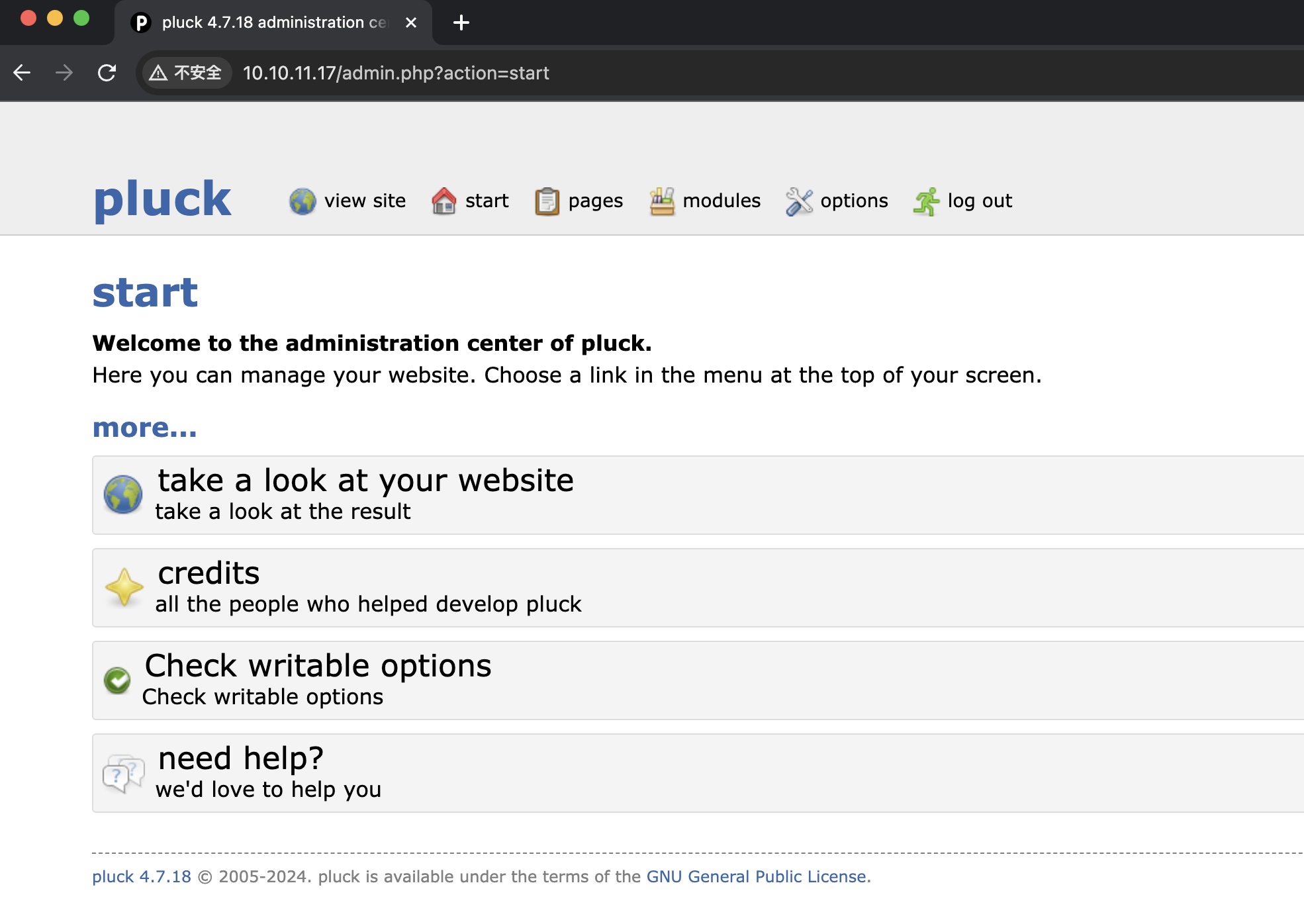Open a new browser tab
The image size is (1304, 924).
[461, 23]
